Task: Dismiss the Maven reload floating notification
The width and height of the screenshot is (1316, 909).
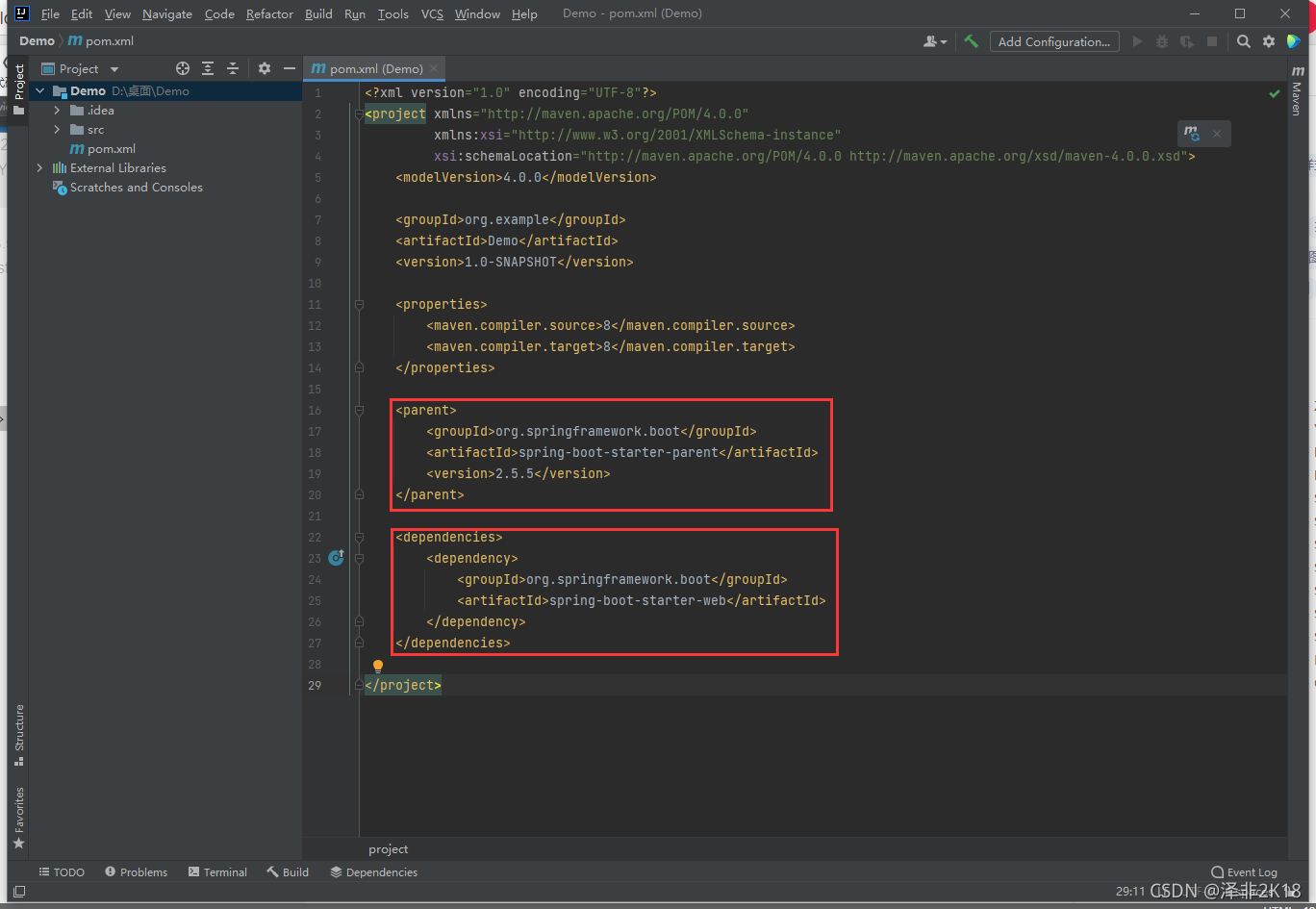Action: click(1217, 134)
